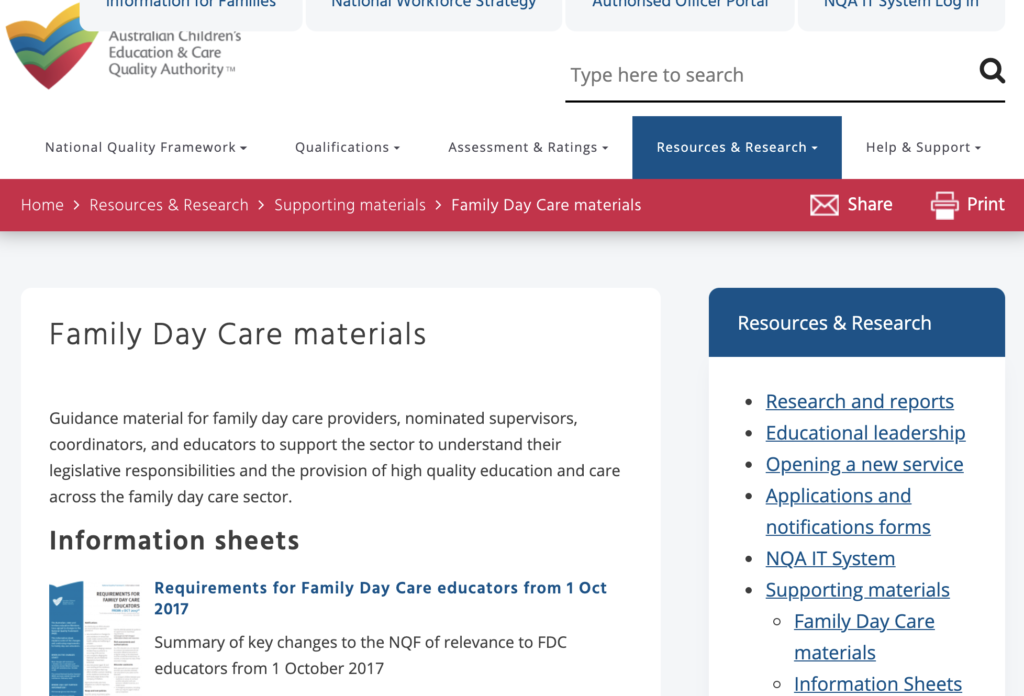
Task: Open the NQA IT System Log in tab
Action: point(900,6)
